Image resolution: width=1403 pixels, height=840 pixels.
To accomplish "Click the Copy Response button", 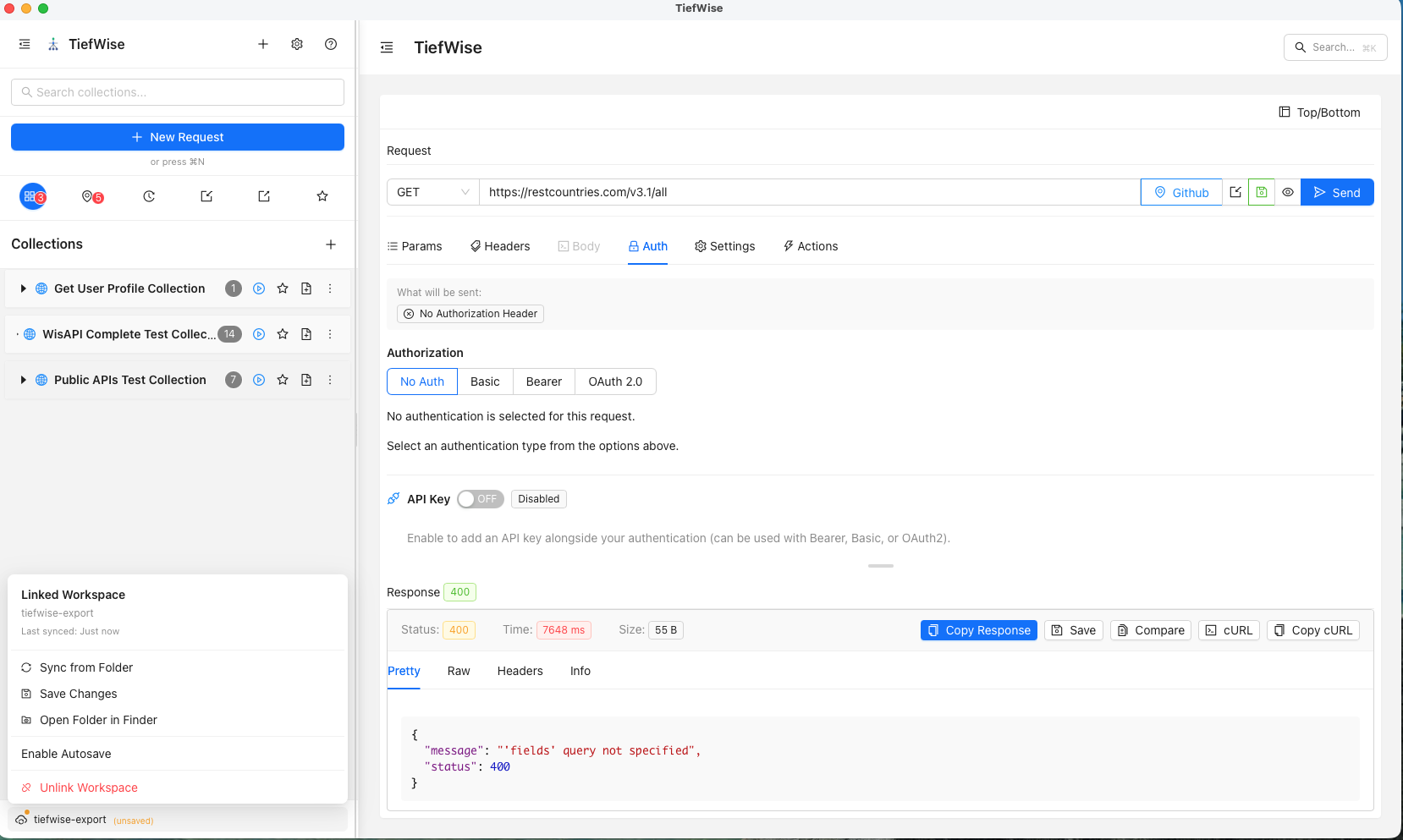I will 978,630.
